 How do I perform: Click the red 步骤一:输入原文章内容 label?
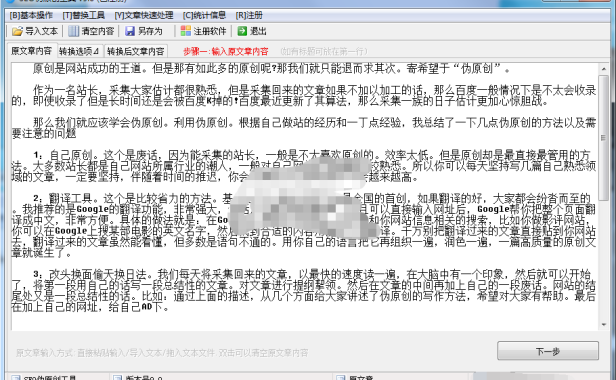point(226,51)
